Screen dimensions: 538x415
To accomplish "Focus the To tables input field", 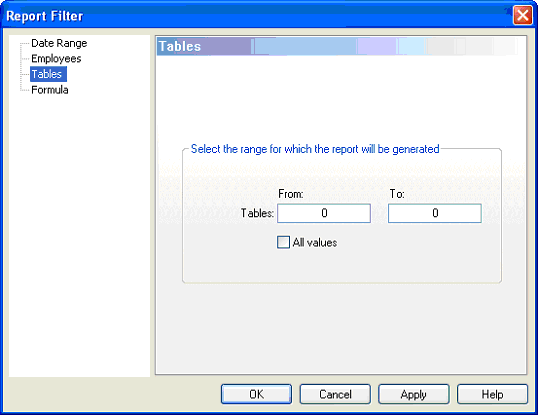I will point(435,213).
